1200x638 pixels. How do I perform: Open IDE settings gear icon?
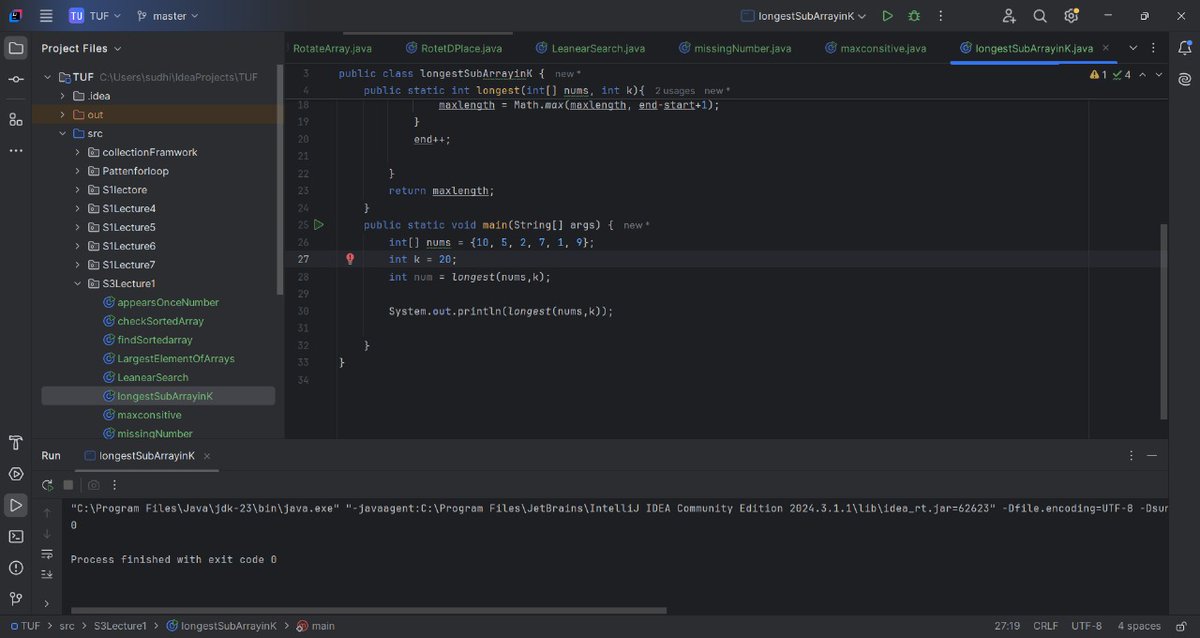coord(1071,16)
